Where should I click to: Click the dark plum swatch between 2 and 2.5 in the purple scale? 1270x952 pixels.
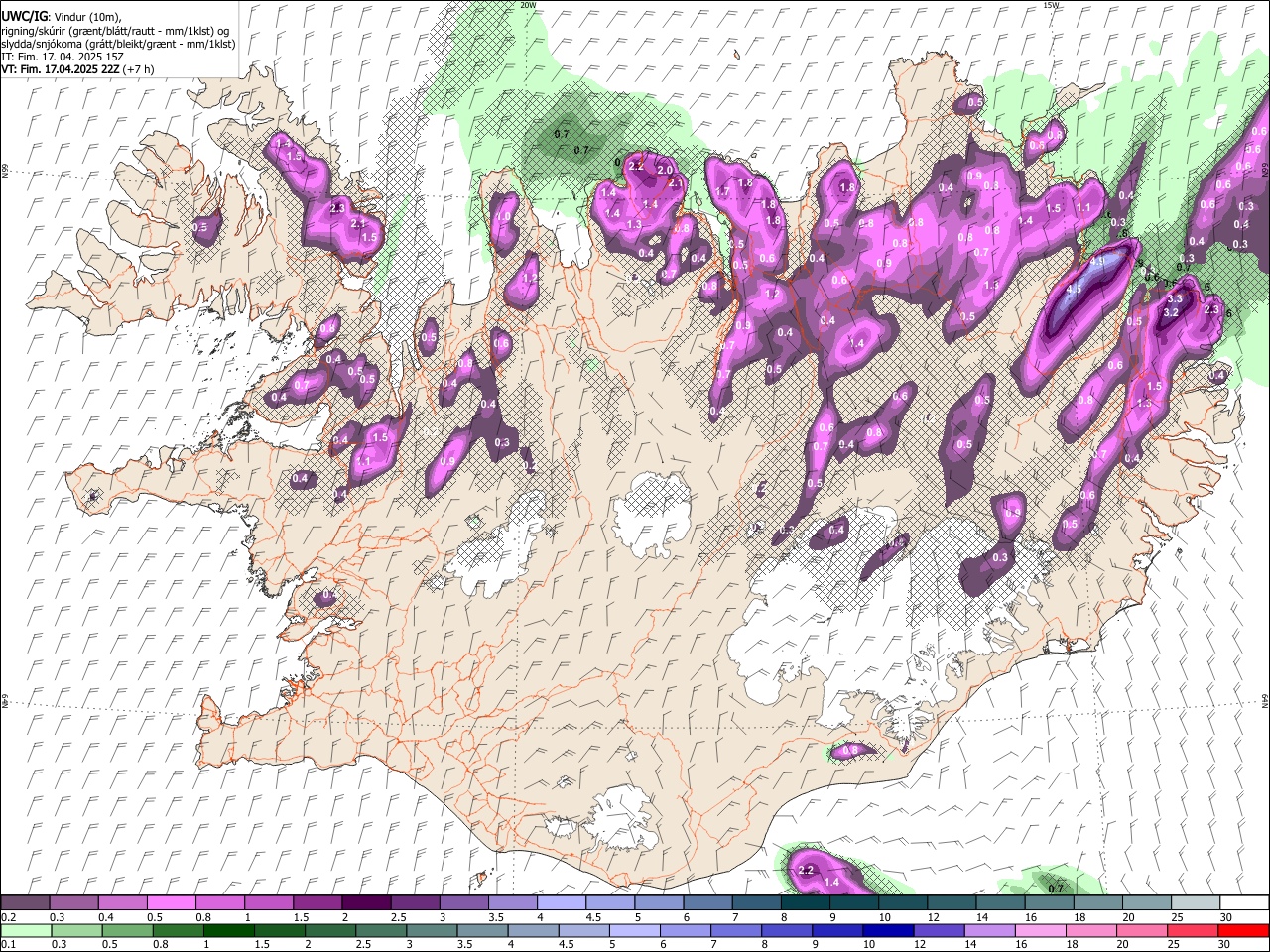point(366,902)
